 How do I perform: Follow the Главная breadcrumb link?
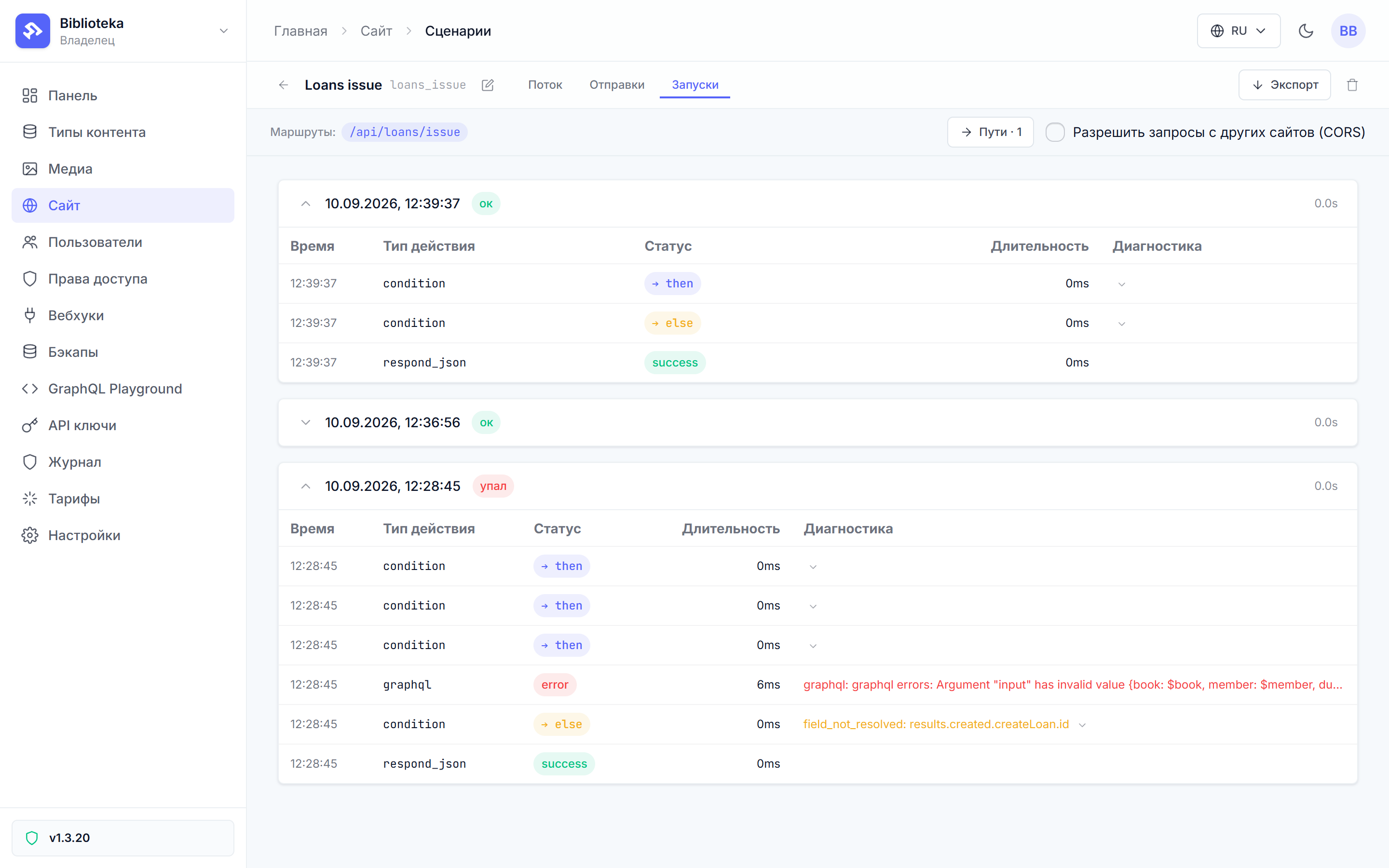[300, 31]
